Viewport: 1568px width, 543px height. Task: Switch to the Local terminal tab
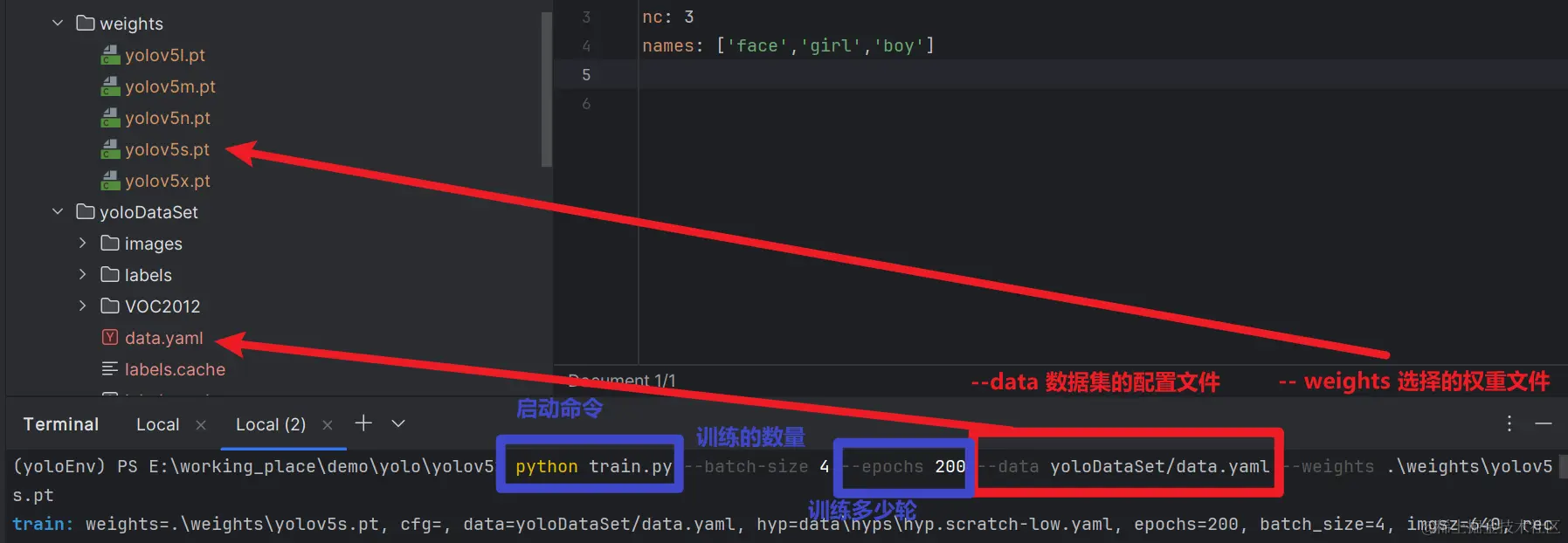point(157,424)
